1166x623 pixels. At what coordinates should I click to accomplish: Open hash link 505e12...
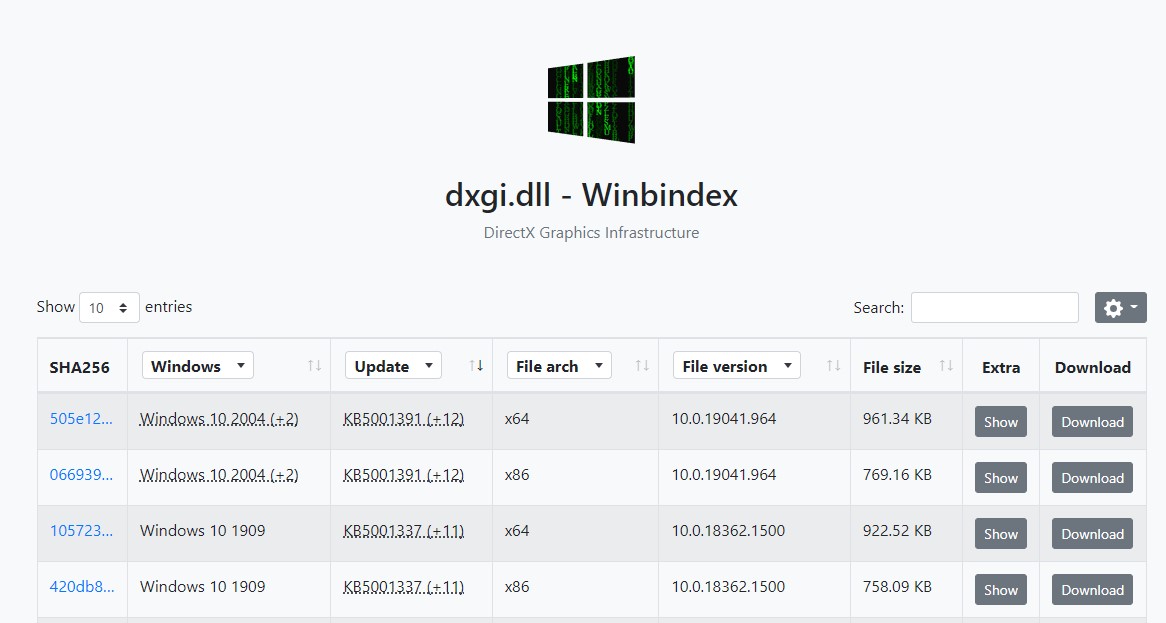(x=81, y=419)
